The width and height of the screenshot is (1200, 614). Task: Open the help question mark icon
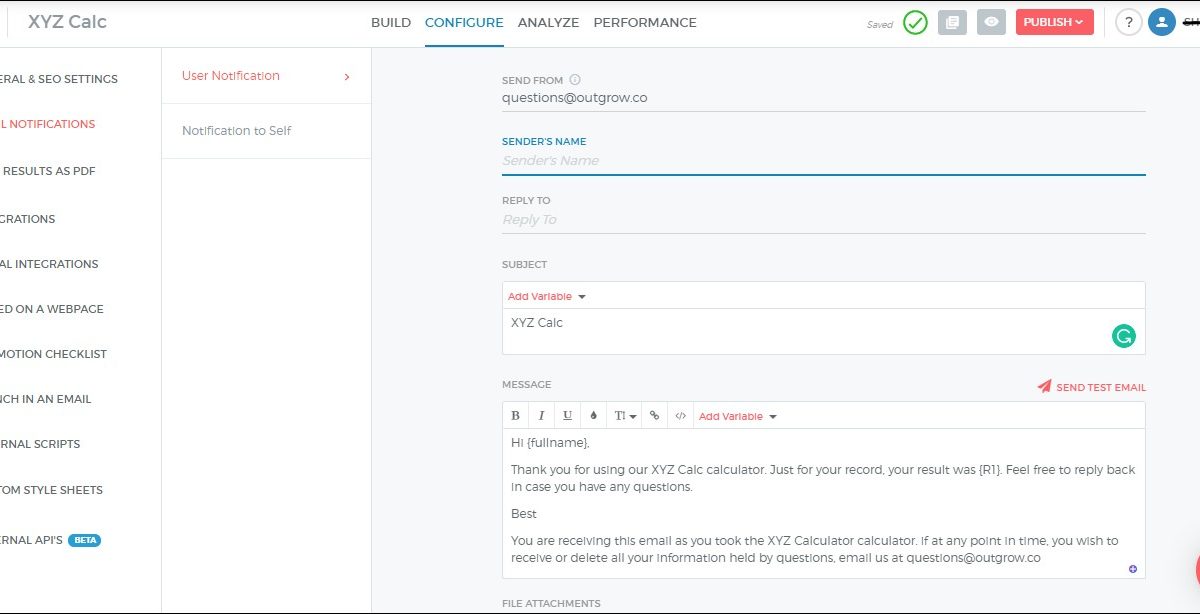(x=1128, y=22)
